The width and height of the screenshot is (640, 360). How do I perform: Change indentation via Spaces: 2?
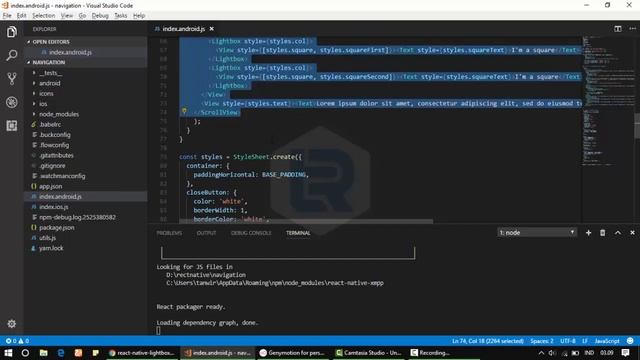(x=542, y=341)
